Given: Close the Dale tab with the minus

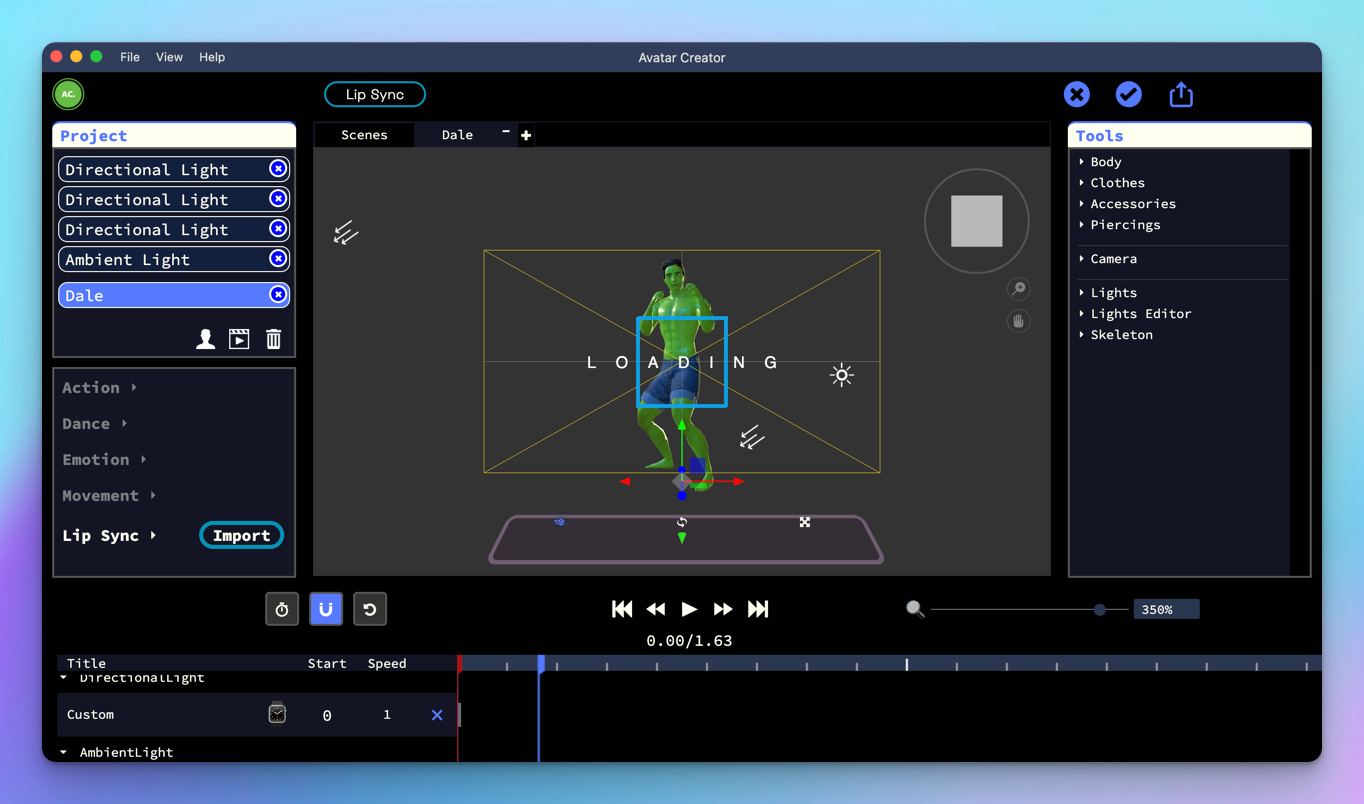Looking at the screenshot, I should 506,132.
